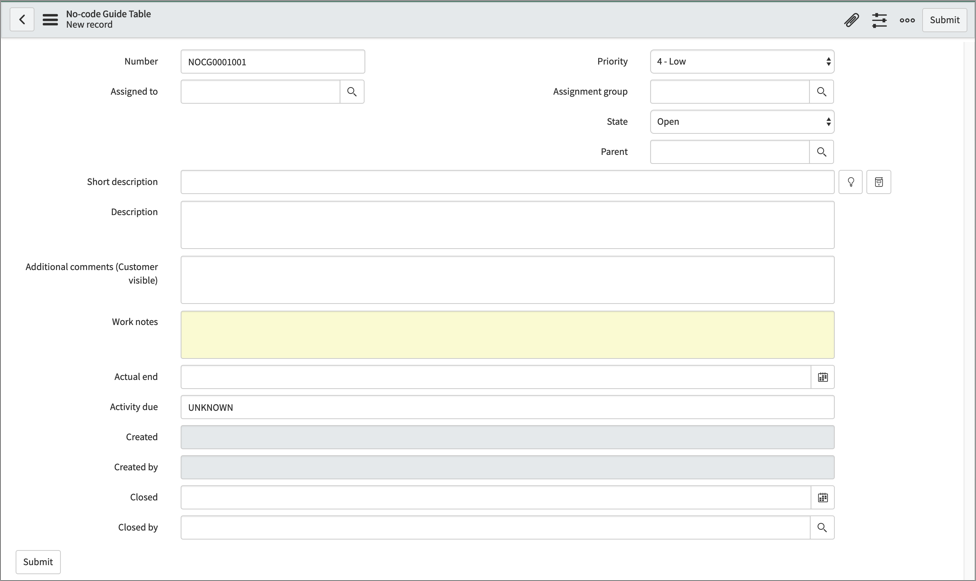The image size is (976, 581).
Task: Focus the Short description field
Action: (506, 181)
